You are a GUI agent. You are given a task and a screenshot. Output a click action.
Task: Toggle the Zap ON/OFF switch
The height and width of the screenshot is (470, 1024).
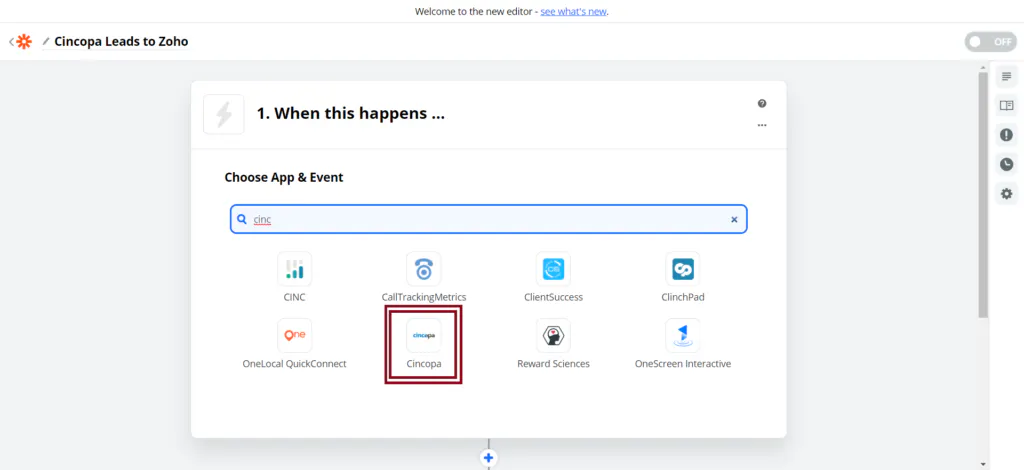(991, 42)
